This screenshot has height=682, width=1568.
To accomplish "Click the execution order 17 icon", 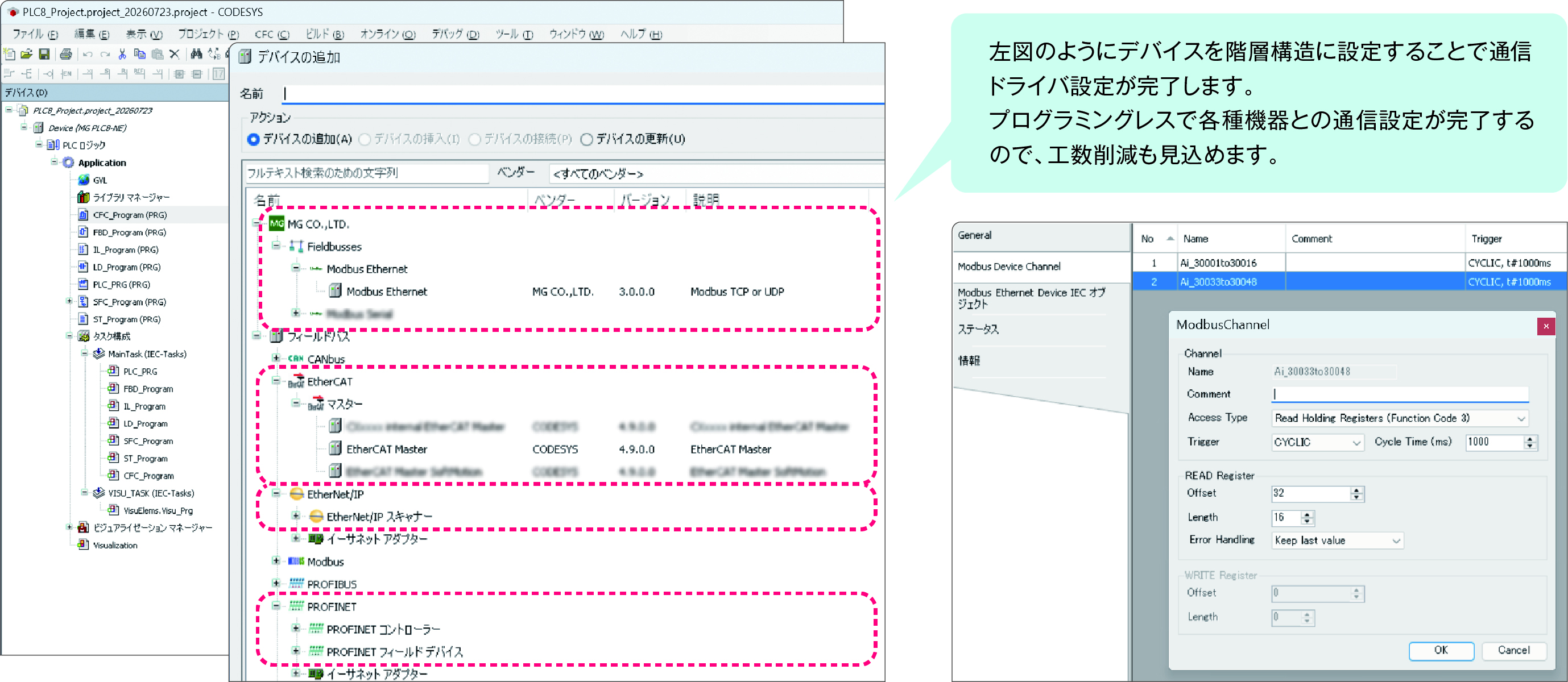I will 218,74.
